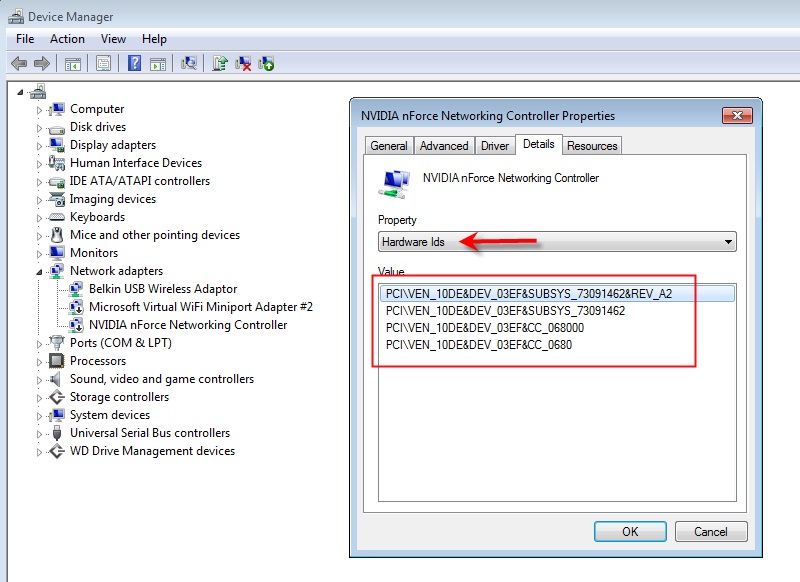Open the Properties toolbar icon

[104, 64]
